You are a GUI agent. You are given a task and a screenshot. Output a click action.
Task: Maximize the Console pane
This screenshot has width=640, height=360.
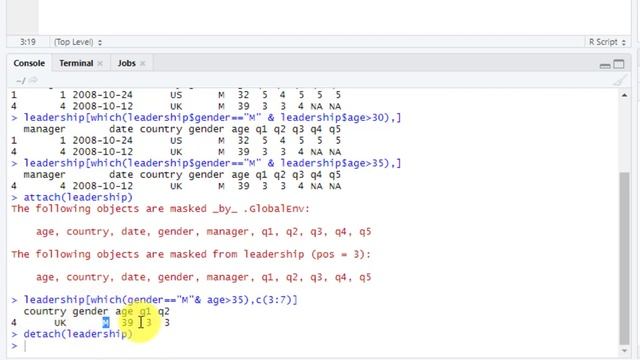(x=619, y=64)
